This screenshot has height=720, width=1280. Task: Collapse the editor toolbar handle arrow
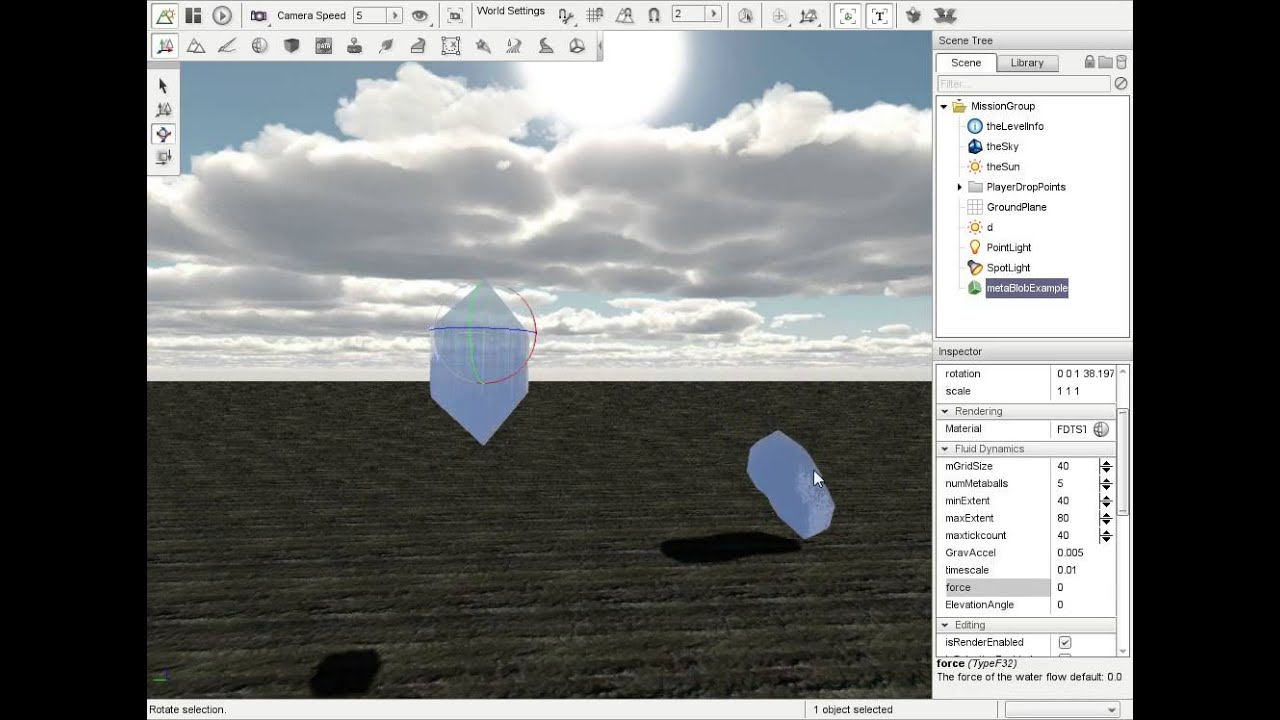(599, 45)
